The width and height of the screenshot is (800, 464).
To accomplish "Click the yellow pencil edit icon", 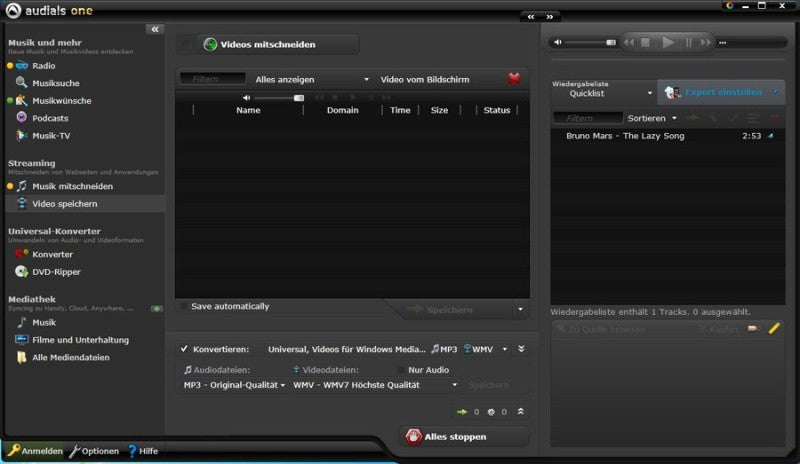I will click(774, 328).
